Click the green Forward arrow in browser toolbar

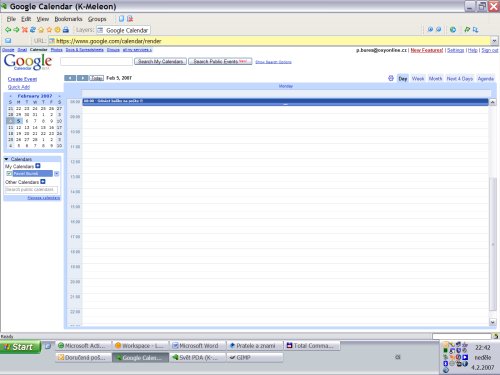pos(16,30)
